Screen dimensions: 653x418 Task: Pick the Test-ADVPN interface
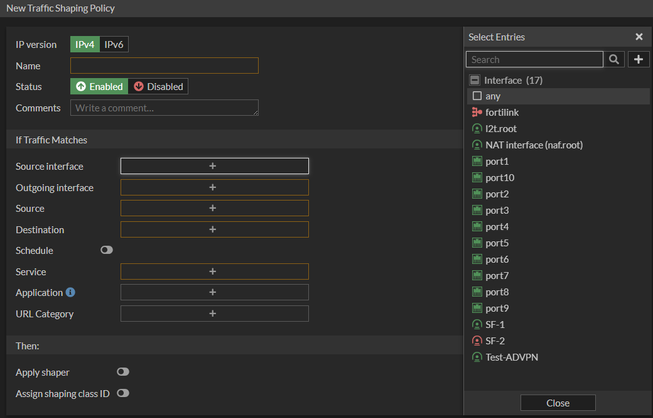point(511,357)
